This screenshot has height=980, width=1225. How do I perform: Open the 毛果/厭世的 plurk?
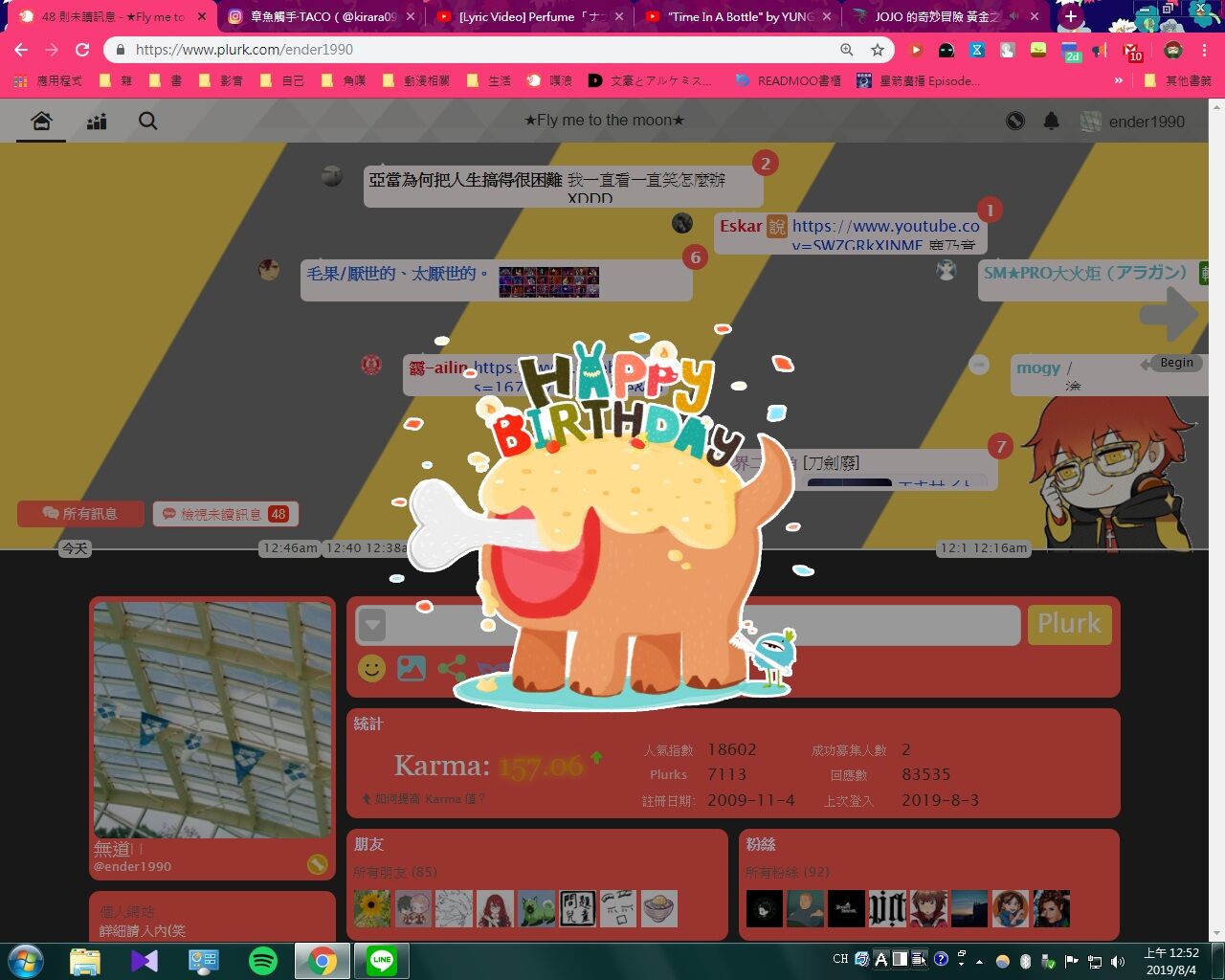tap(496, 280)
